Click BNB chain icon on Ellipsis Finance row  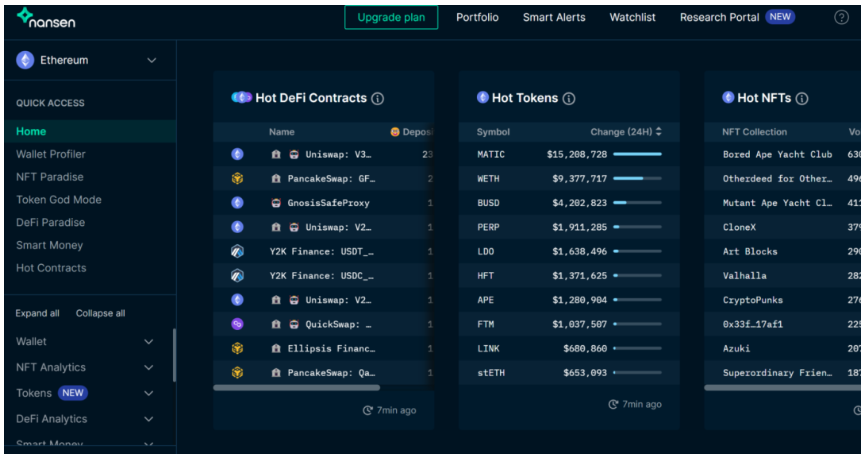click(x=237, y=348)
